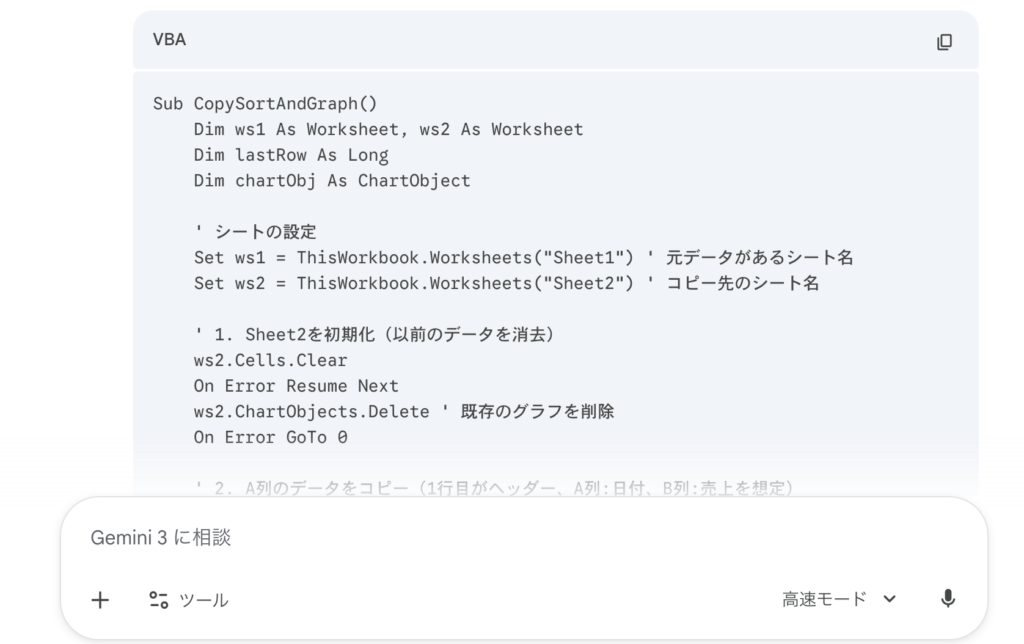Click the Dim chartObj As ChartObject line
Screen dimensions: 1024x644
tap(332, 181)
